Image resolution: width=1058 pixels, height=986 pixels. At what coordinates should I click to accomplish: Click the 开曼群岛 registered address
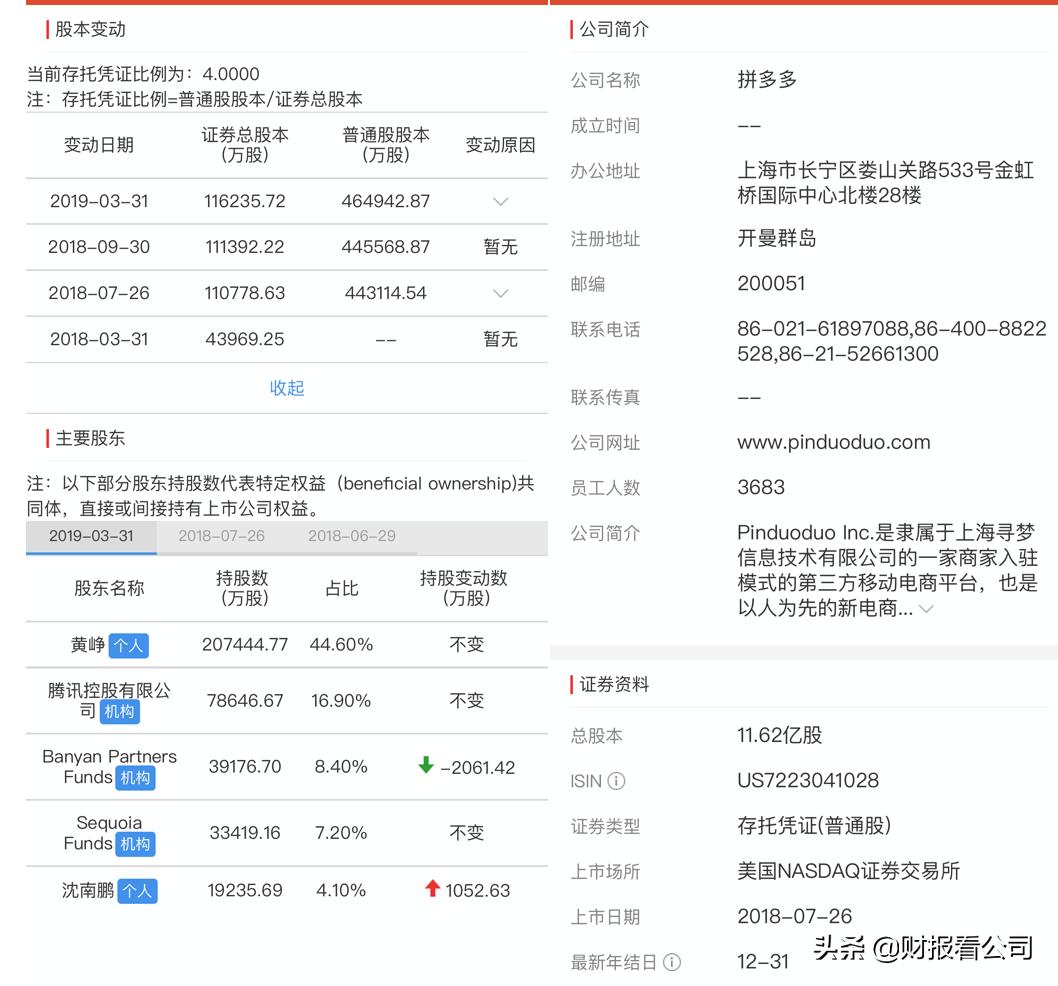[777, 238]
